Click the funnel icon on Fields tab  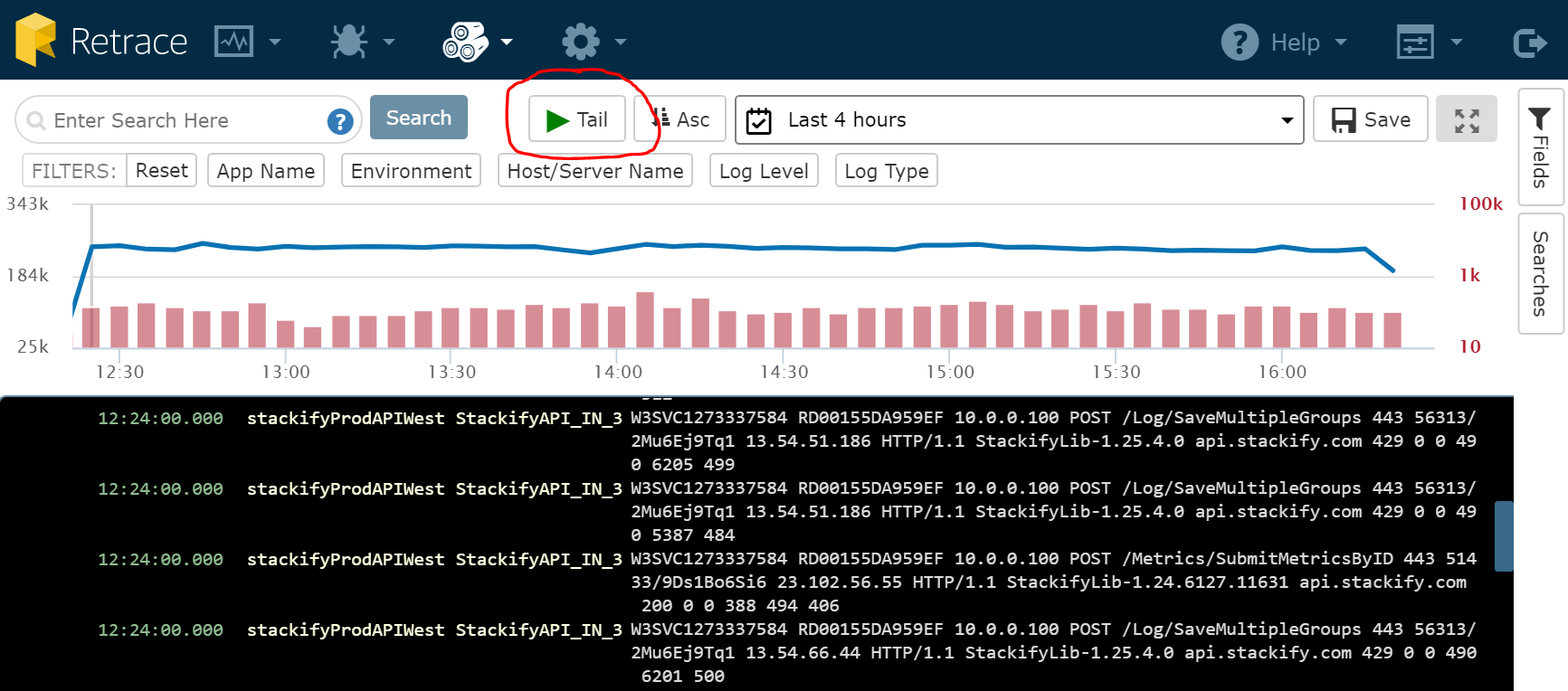click(x=1540, y=118)
